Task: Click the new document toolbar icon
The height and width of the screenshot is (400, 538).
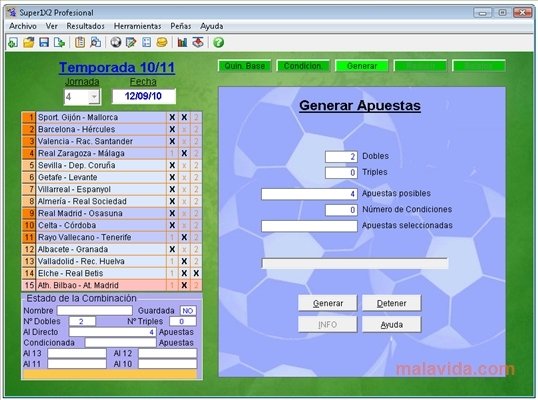Action: tap(13, 43)
